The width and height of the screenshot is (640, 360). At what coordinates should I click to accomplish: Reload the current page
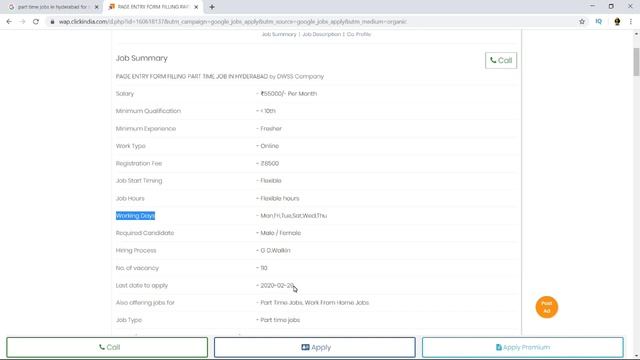point(36,22)
